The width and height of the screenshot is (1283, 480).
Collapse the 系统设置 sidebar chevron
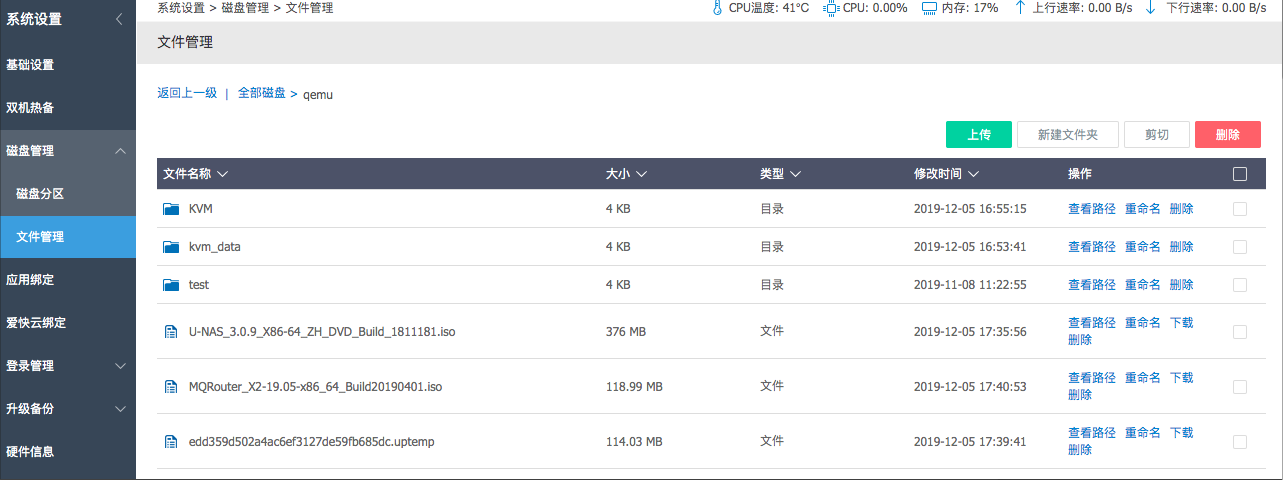tap(119, 19)
